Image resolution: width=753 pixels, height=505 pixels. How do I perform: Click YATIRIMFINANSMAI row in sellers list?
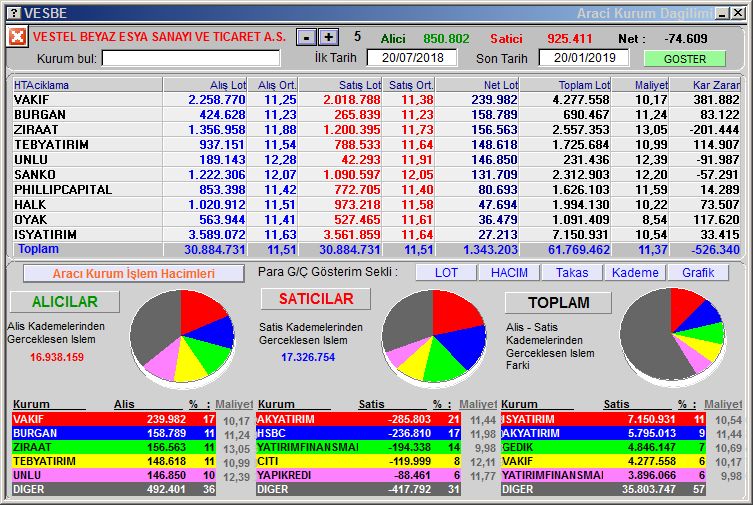[358, 447]
